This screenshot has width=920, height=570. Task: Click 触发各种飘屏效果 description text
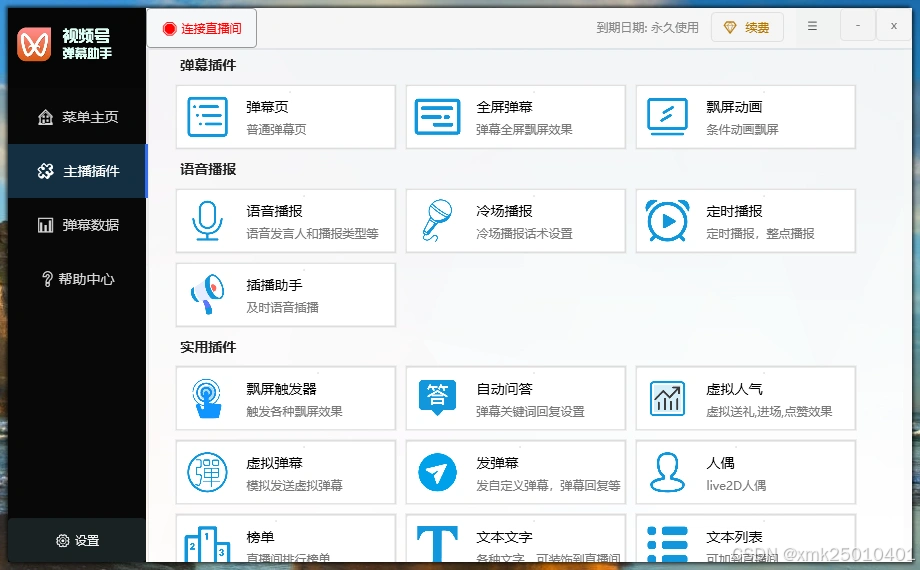(294, 412)
